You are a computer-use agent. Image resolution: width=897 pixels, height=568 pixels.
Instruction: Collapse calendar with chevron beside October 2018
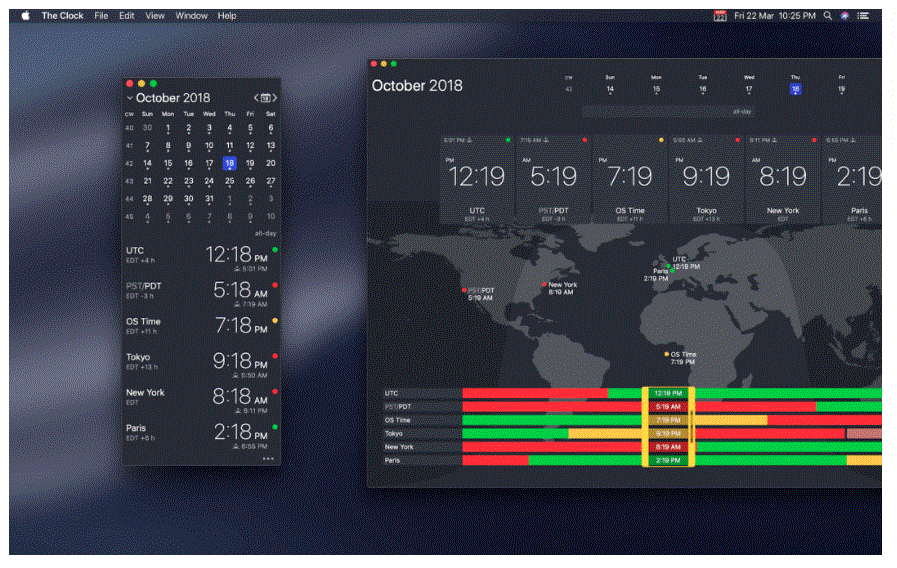(130, 98)
